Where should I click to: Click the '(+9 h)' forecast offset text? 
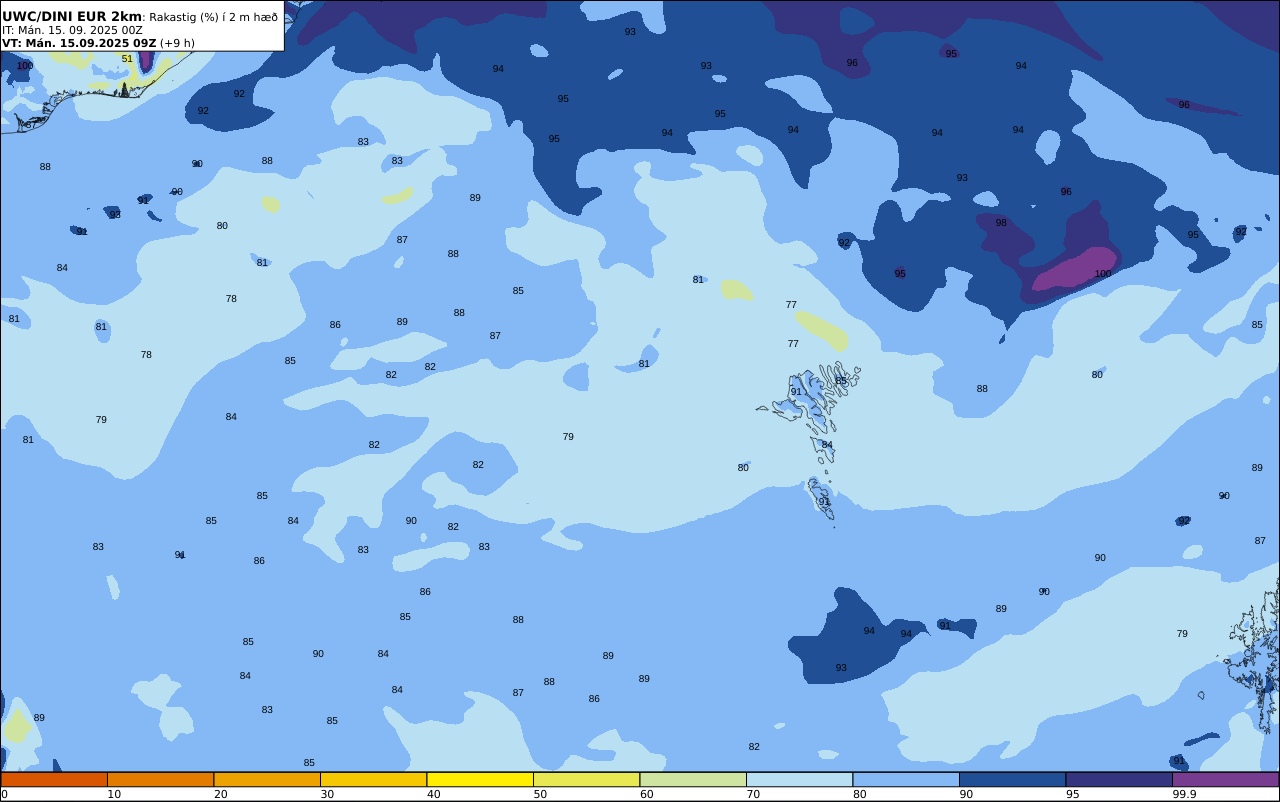(x=177, y=43)
